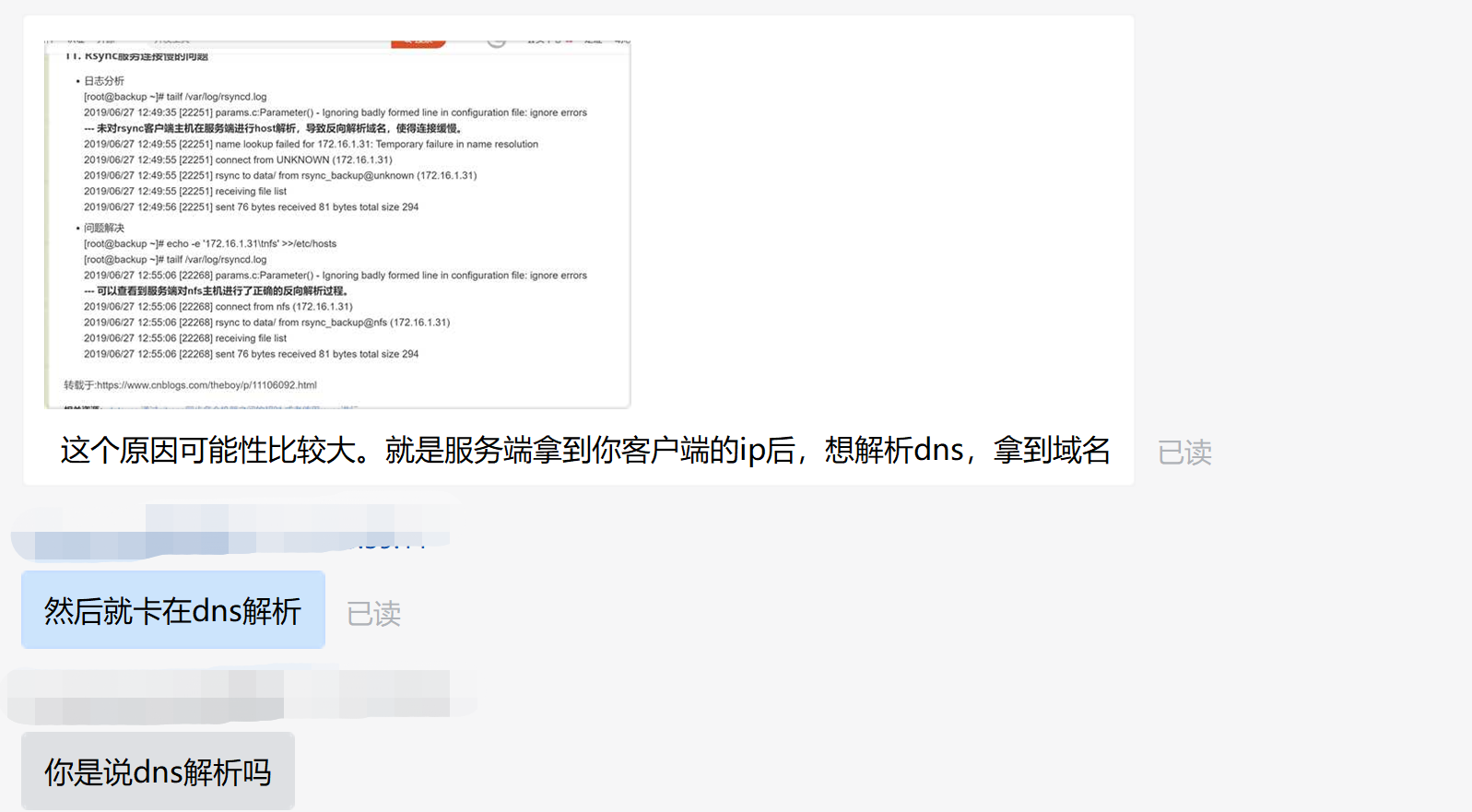Click 'name lookup failed for 172.16.1.31' log line
Screen dimensions: 1472x812
coord(311,144)
